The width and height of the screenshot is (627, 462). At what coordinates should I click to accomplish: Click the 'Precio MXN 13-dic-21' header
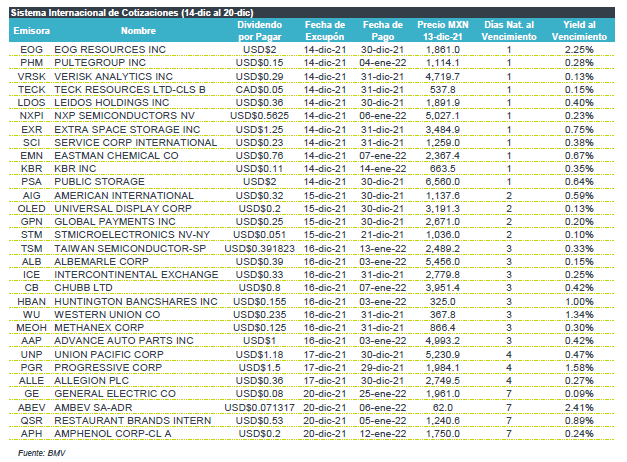click(443, 31)
